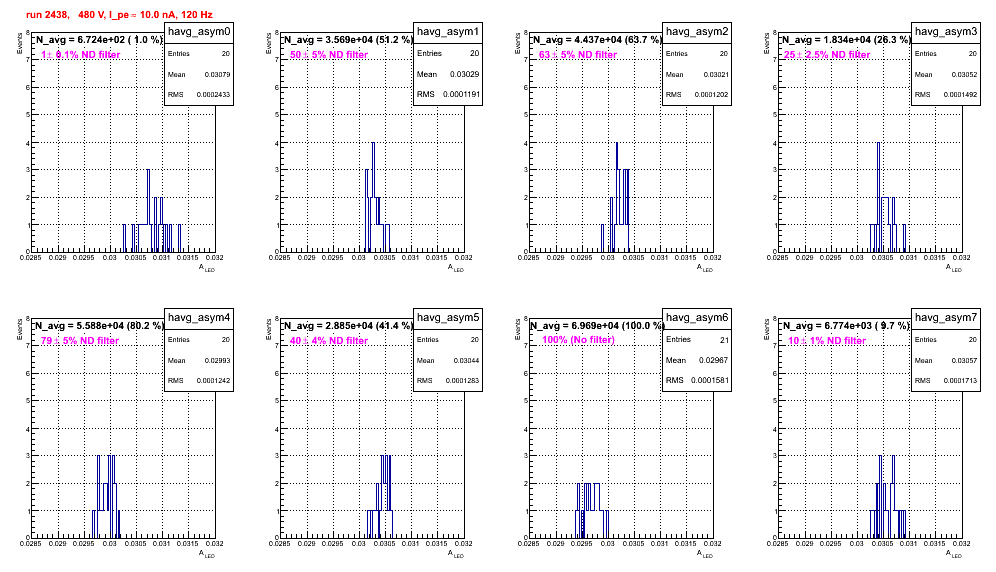
Task: Select the havg_asym6 stats box title
Action: tap(697, 318)
